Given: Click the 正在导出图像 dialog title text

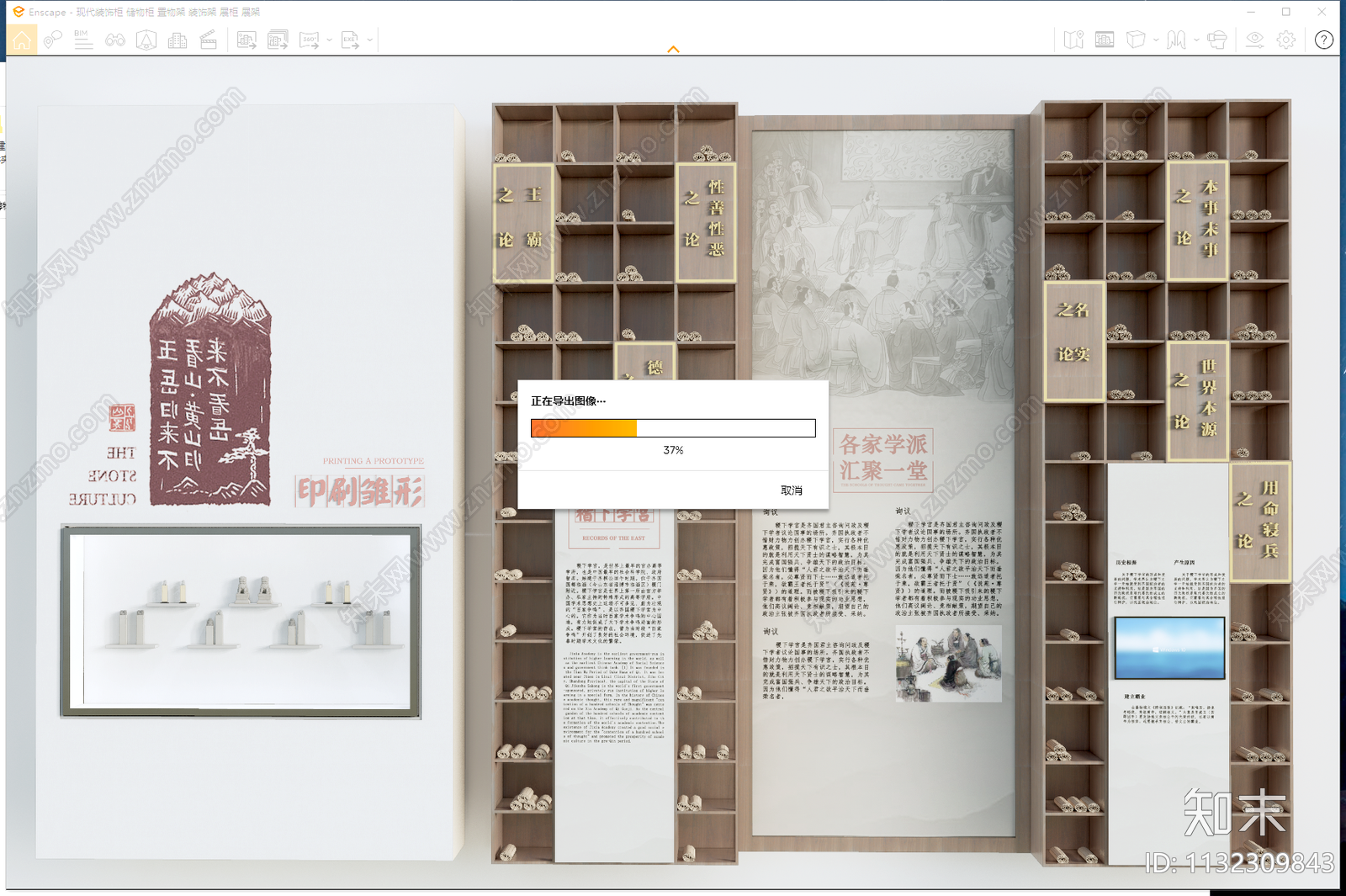Looking at the screenshot, I should 568,401.
